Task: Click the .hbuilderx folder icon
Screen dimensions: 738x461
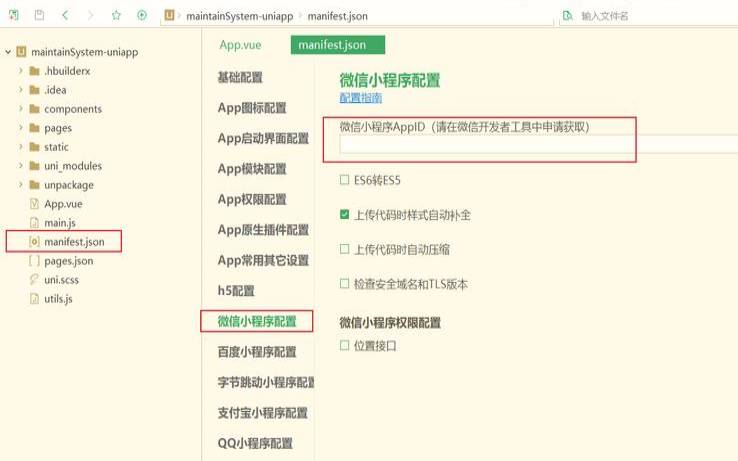Action: 34,71
